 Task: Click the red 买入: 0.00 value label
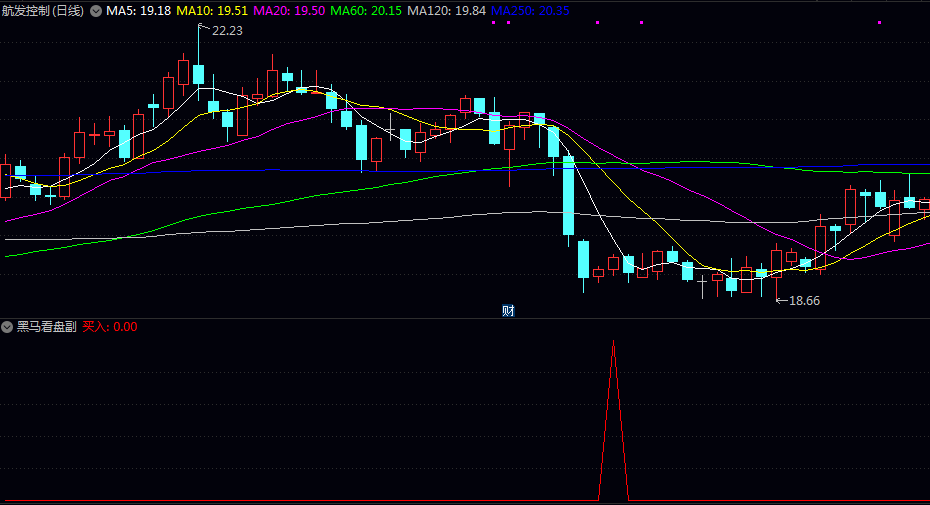click(110, 327)
